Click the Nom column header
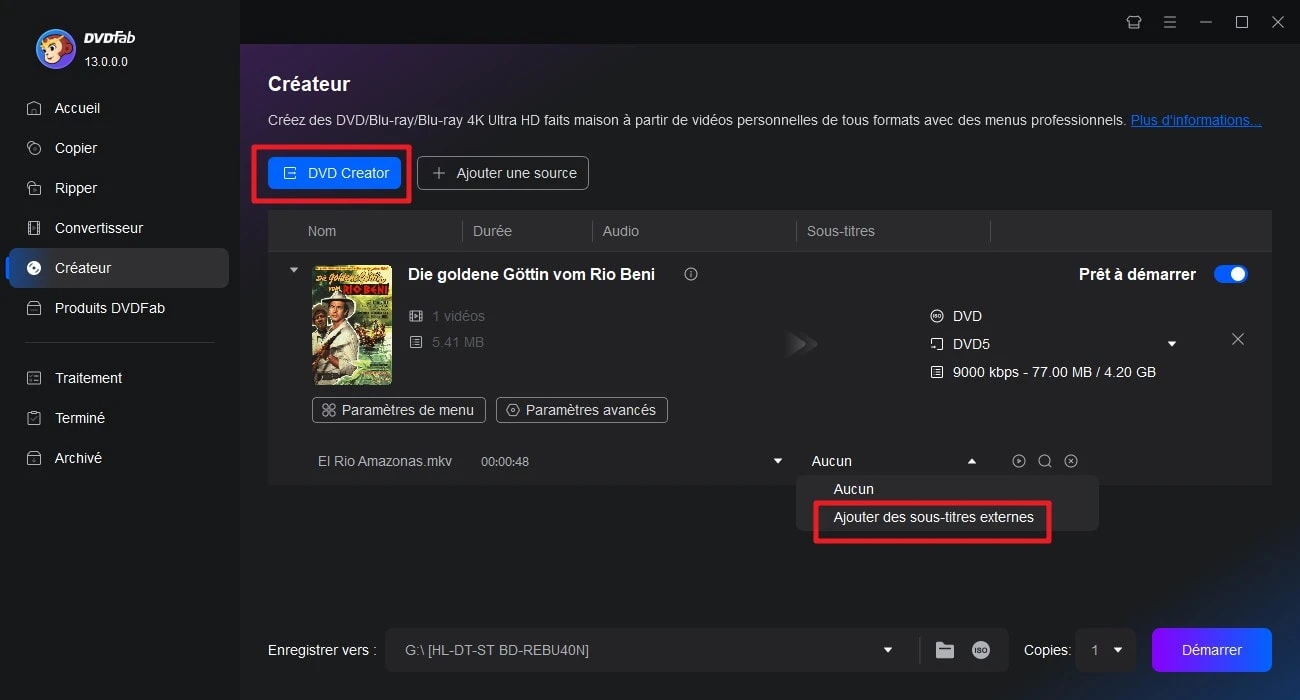The height and width of the screenshot is (700, 1300). tap(322, 231)
